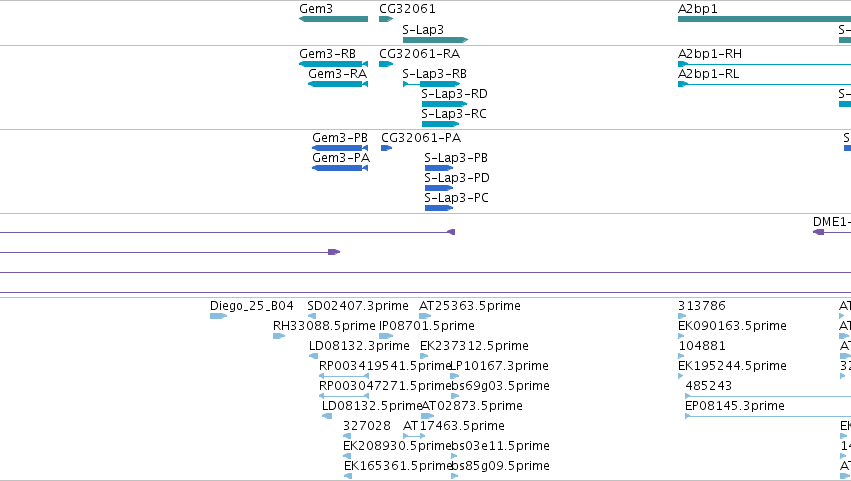Click protein Gem3-PA
851x481 pixels.
(x=340, y=168)
